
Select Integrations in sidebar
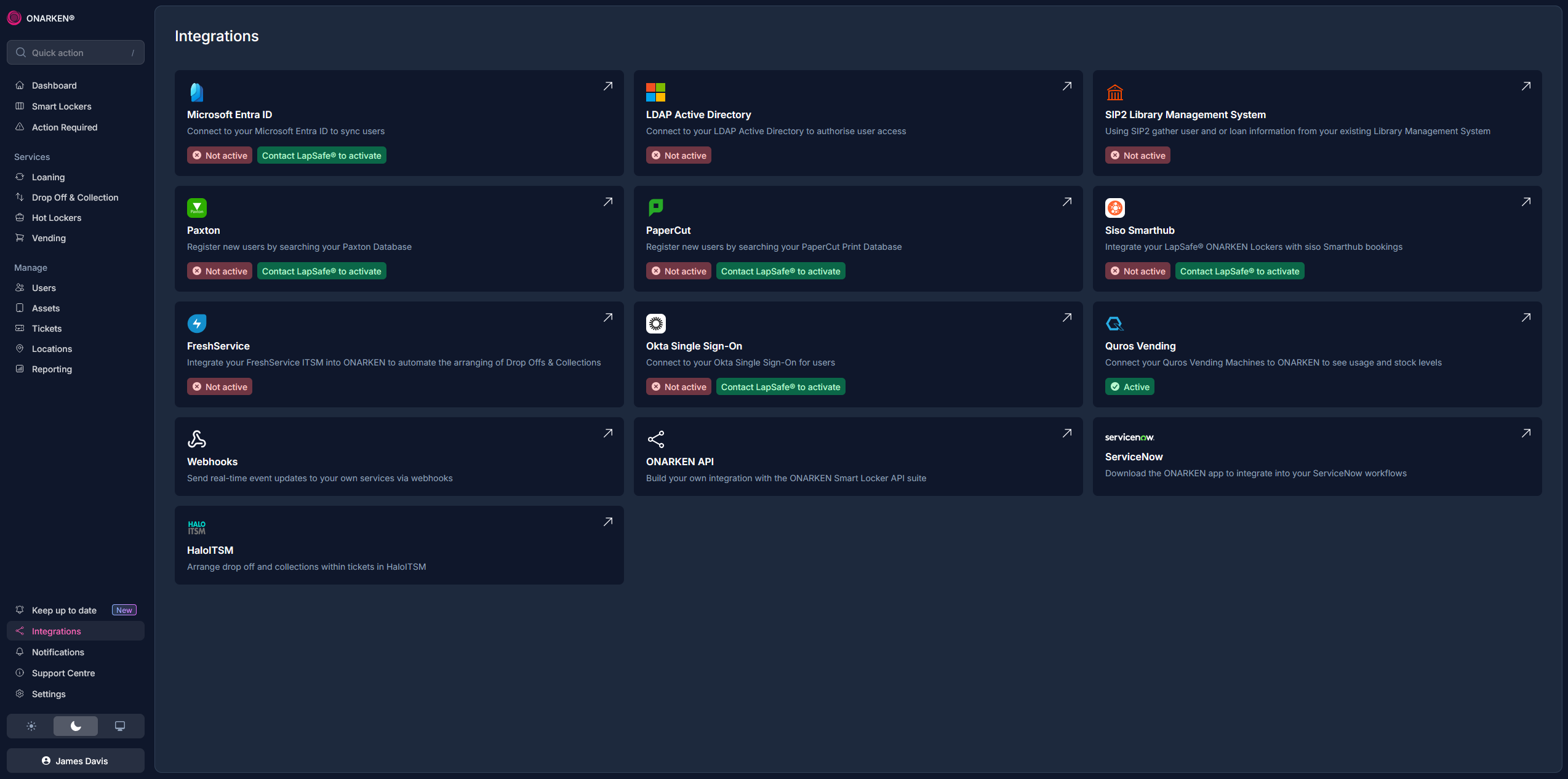(76, 631)
